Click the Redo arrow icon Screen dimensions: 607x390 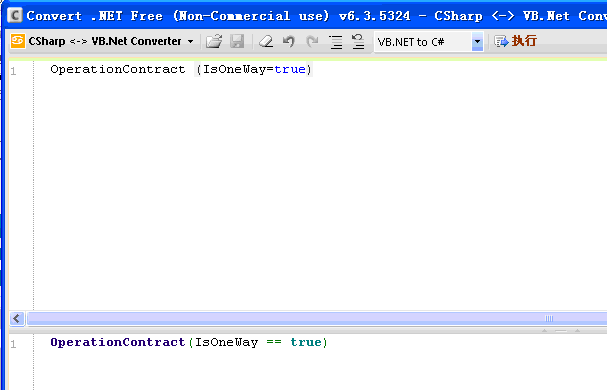pyautogui.click(x=312, y=41)
